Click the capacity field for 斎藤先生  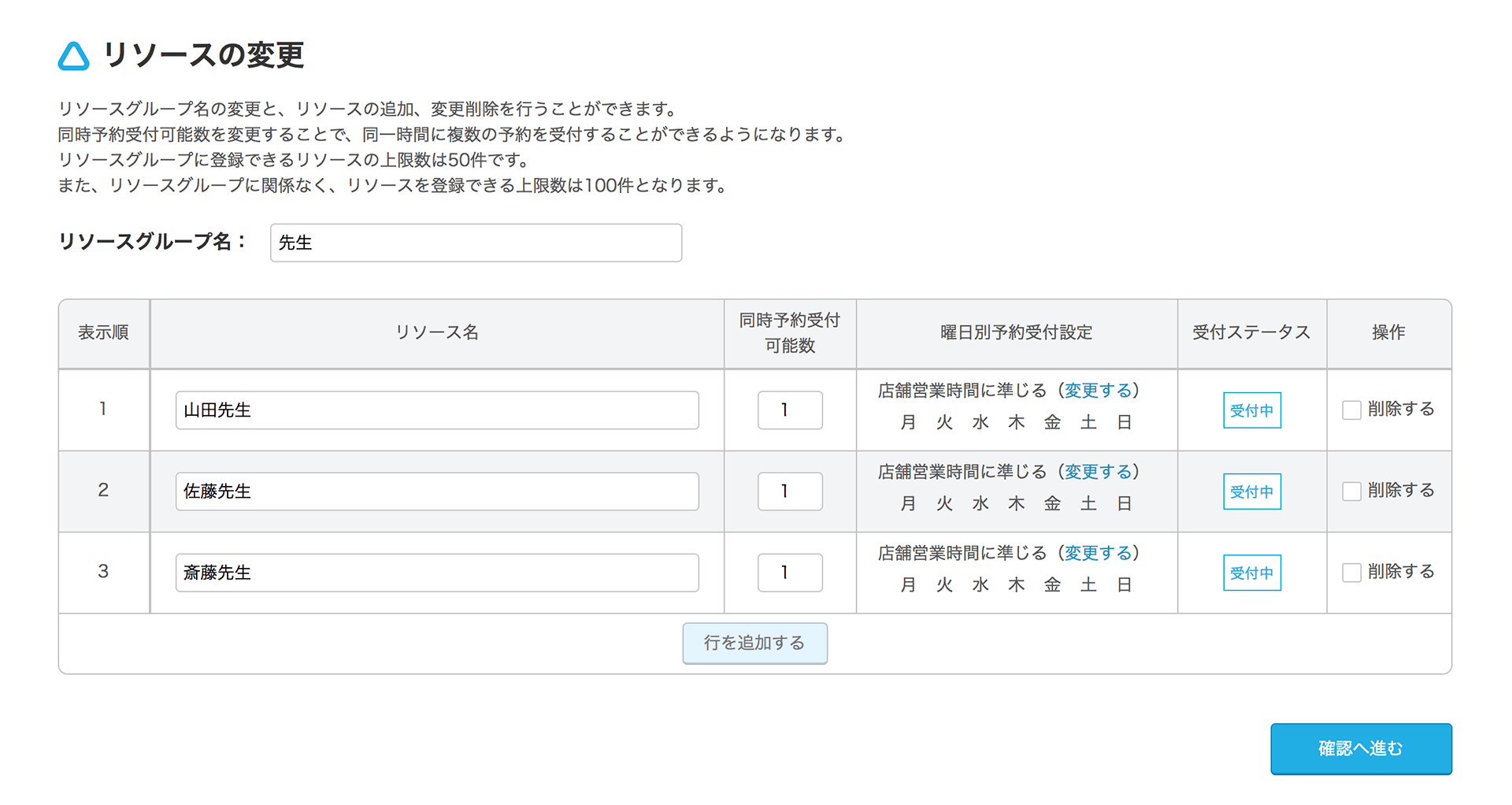(790, 573)
